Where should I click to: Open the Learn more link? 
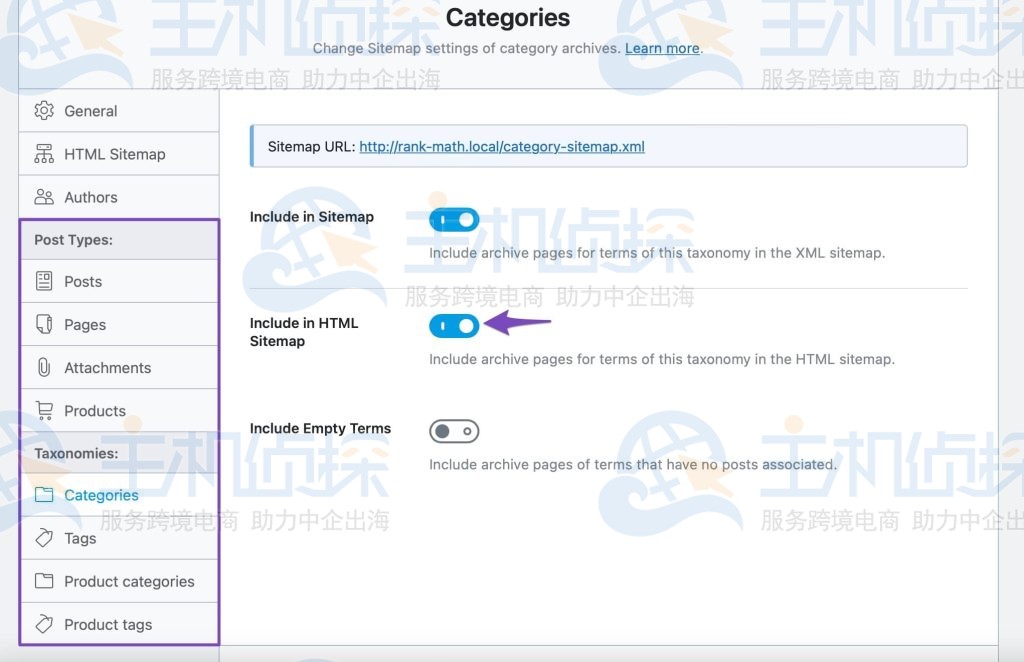[x=662, y=47]
